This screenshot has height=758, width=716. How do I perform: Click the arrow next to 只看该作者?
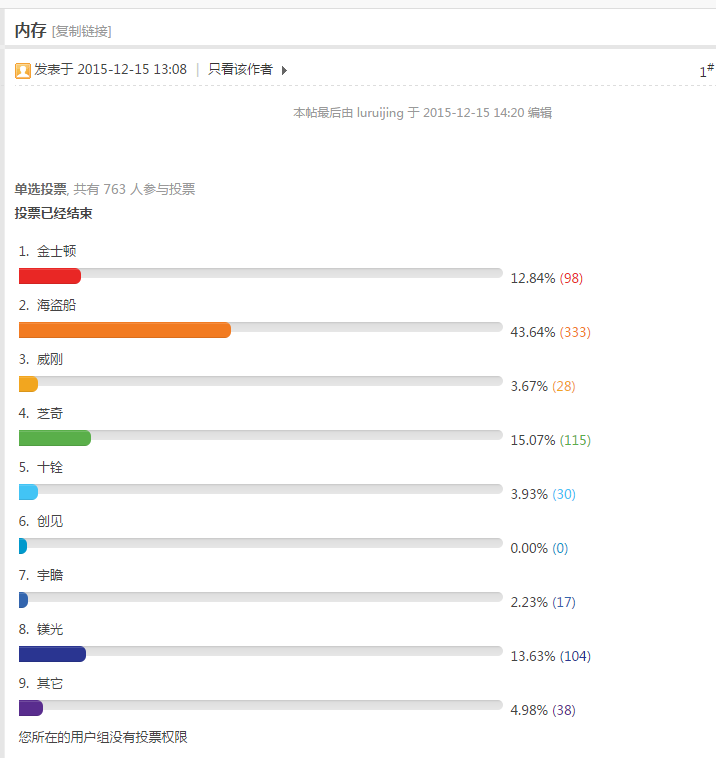pos(285,71)
